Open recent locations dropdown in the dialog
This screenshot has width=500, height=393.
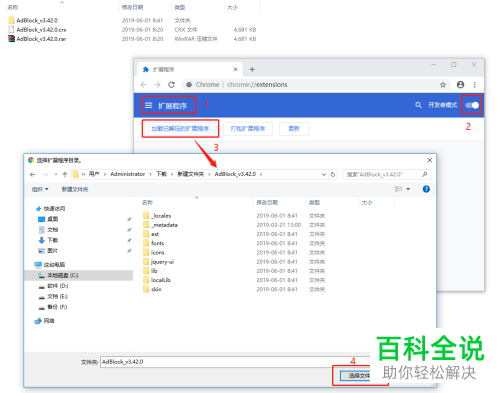[x=56, y=174]
